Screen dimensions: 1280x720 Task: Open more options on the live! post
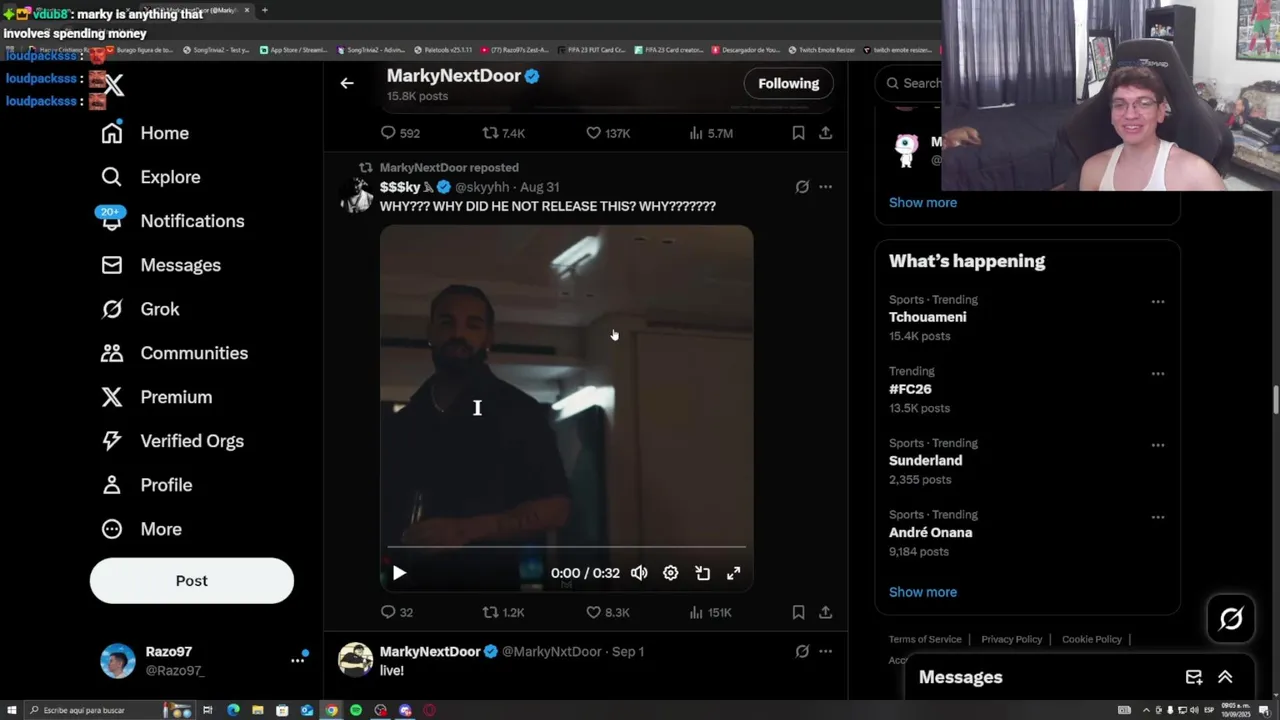(x=825, y=651)
